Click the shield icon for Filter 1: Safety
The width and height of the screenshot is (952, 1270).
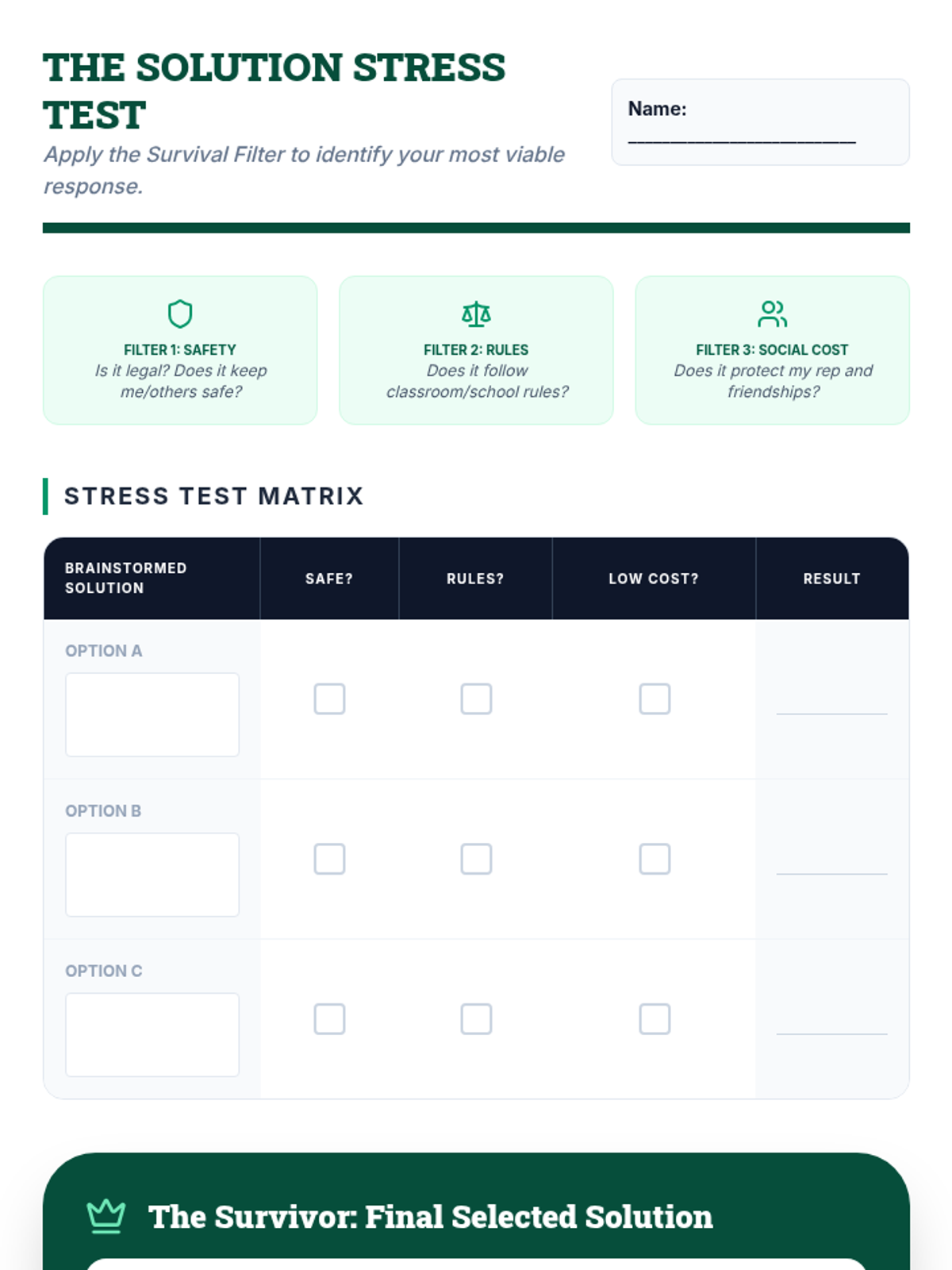(x=180, y=314)
